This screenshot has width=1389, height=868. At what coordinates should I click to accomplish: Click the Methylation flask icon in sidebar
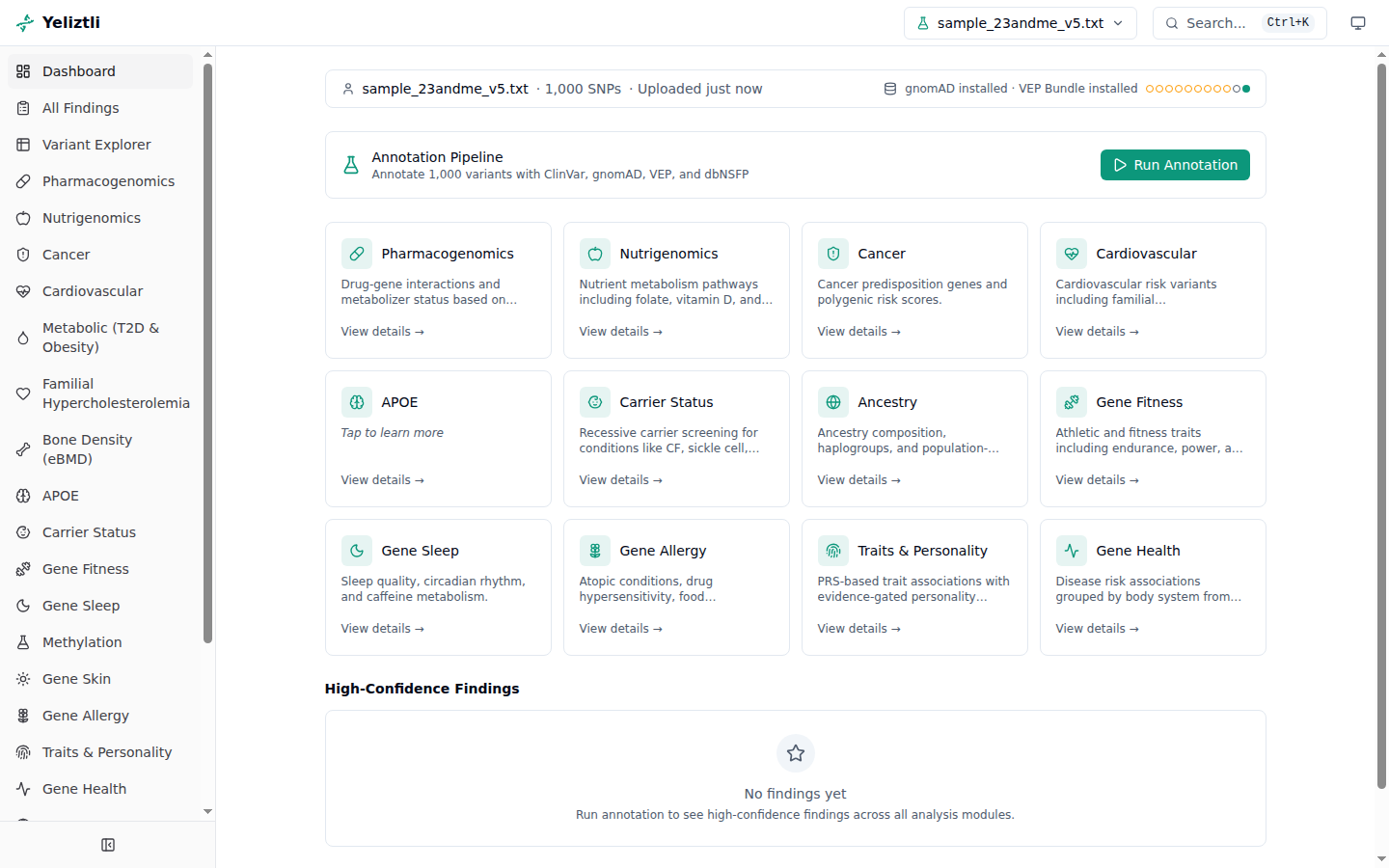pyautogui.click(x=23, y=642)
